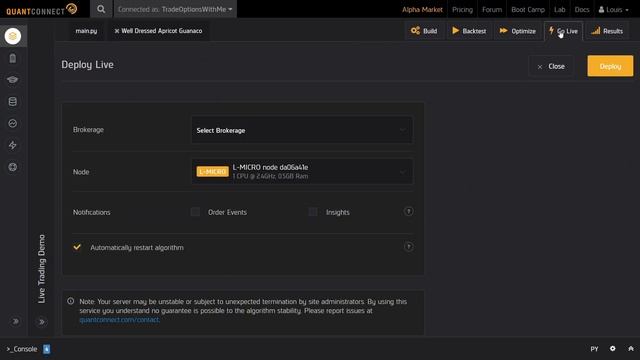Click the Deploy Live heading
640x360 pixels.
(x=87, y=64)
